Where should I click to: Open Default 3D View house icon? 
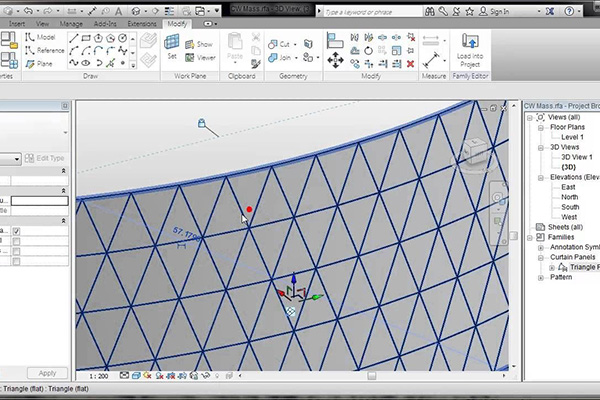click(x=135, y=11)
